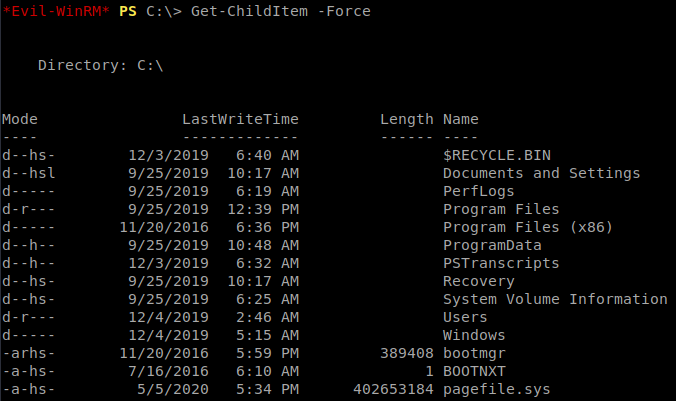
Task: Click the ProgramData directory name
Action: 492,245
